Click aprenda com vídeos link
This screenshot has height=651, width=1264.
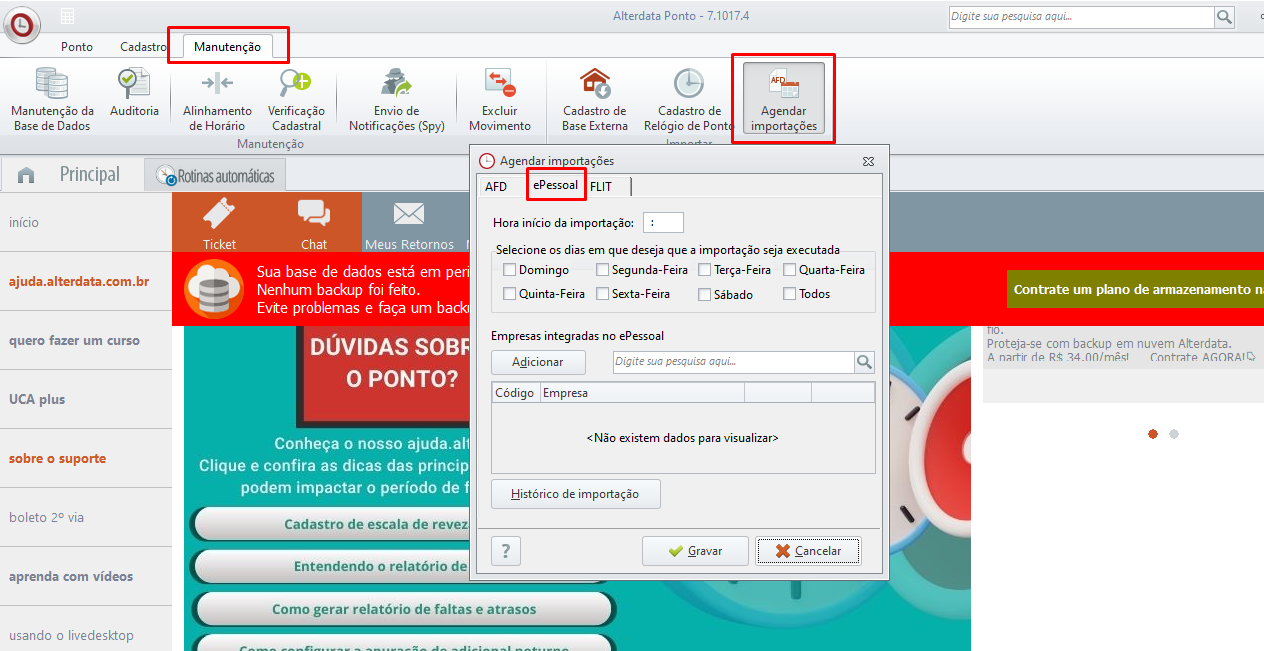[x=71, y=576]
